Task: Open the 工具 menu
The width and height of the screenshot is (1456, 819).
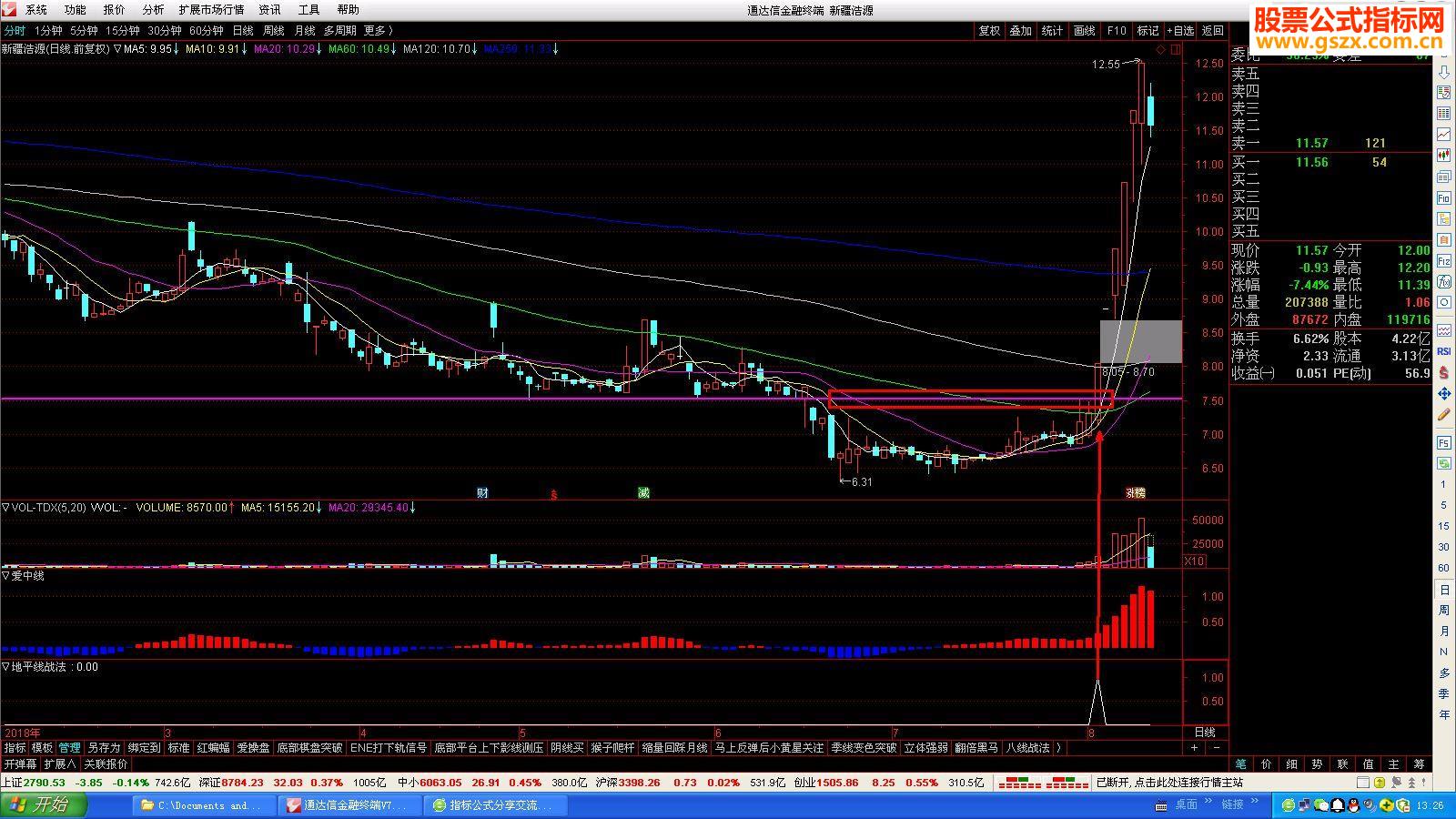Action: [309, 10]
